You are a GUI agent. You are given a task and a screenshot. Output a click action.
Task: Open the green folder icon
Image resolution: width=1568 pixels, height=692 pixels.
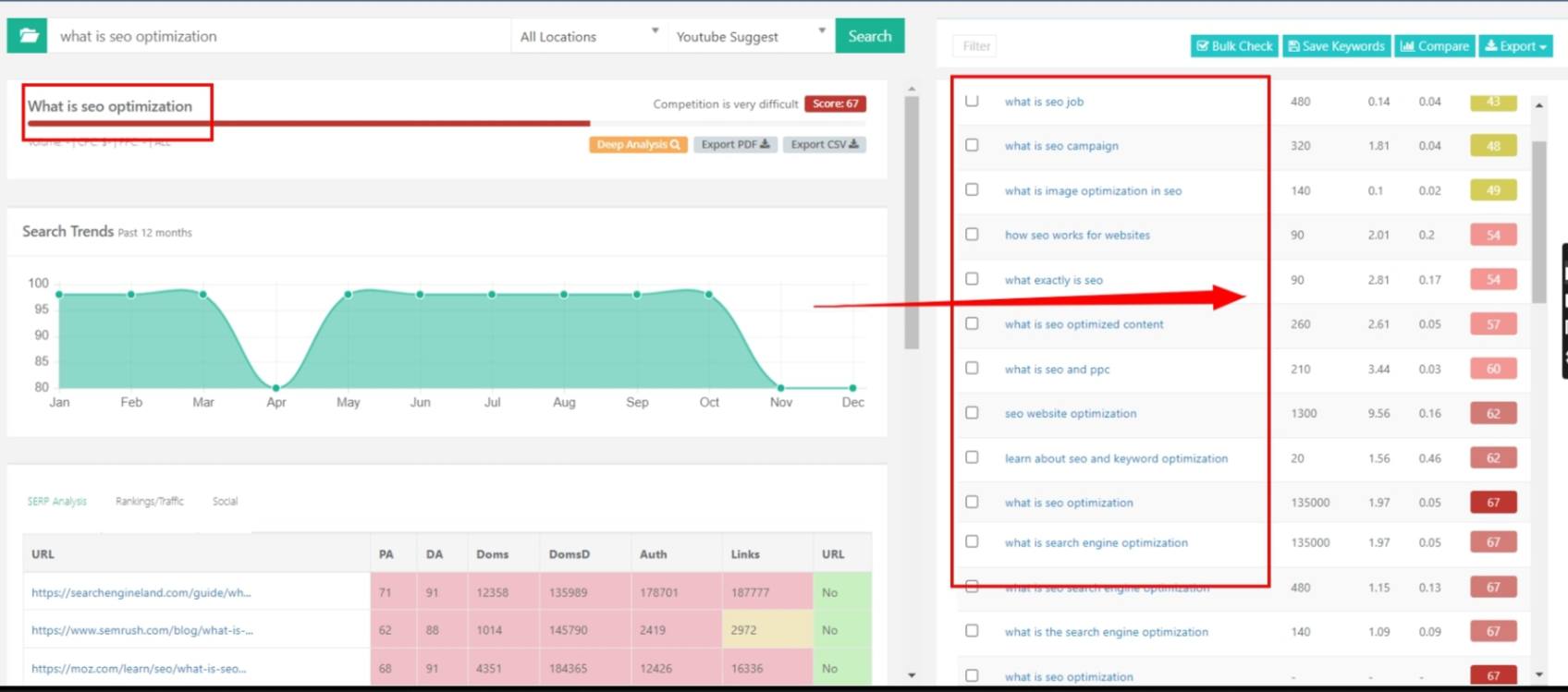tap(28, 36)
